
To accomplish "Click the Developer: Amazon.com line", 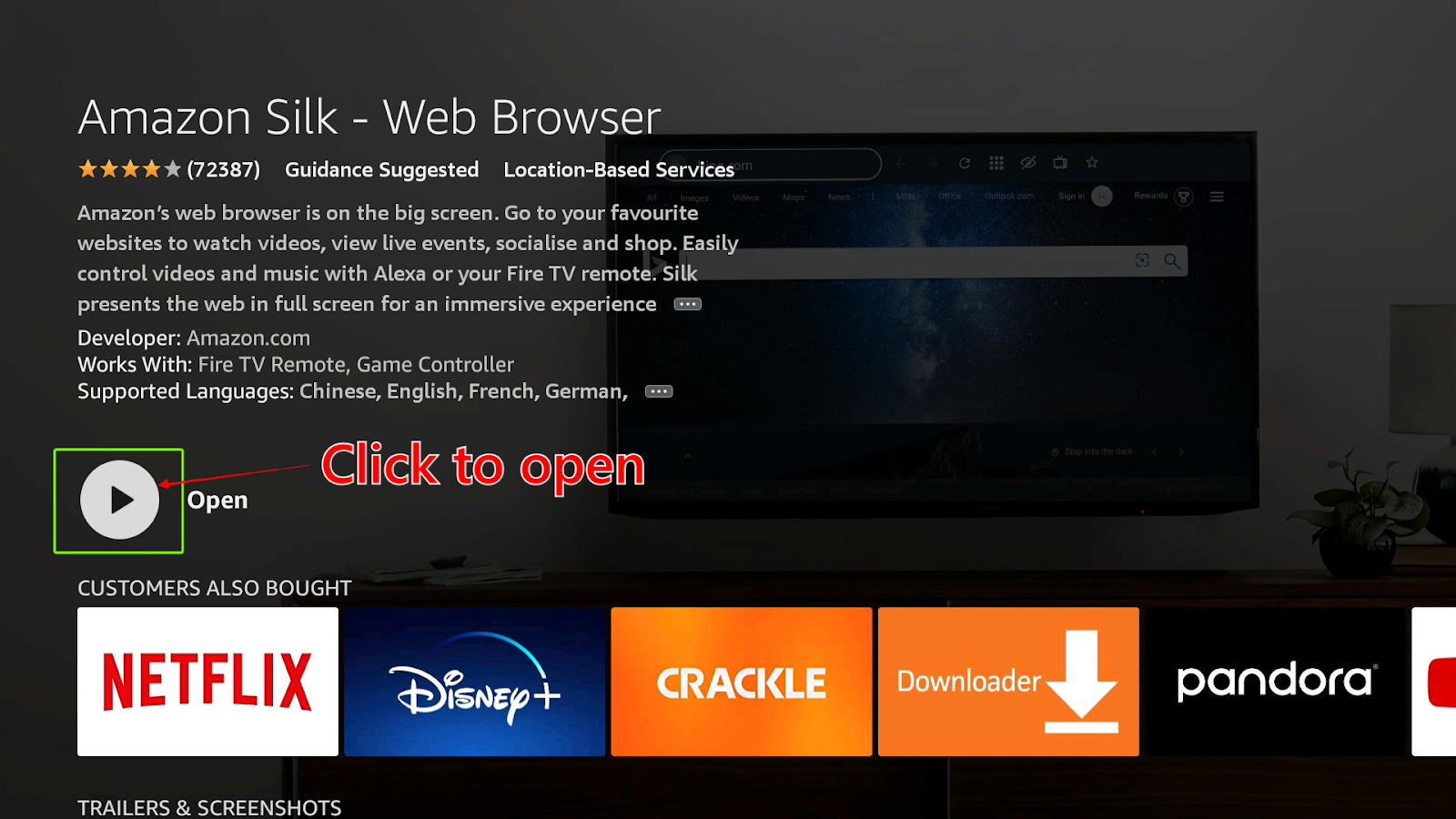I will tap(194, 338).
